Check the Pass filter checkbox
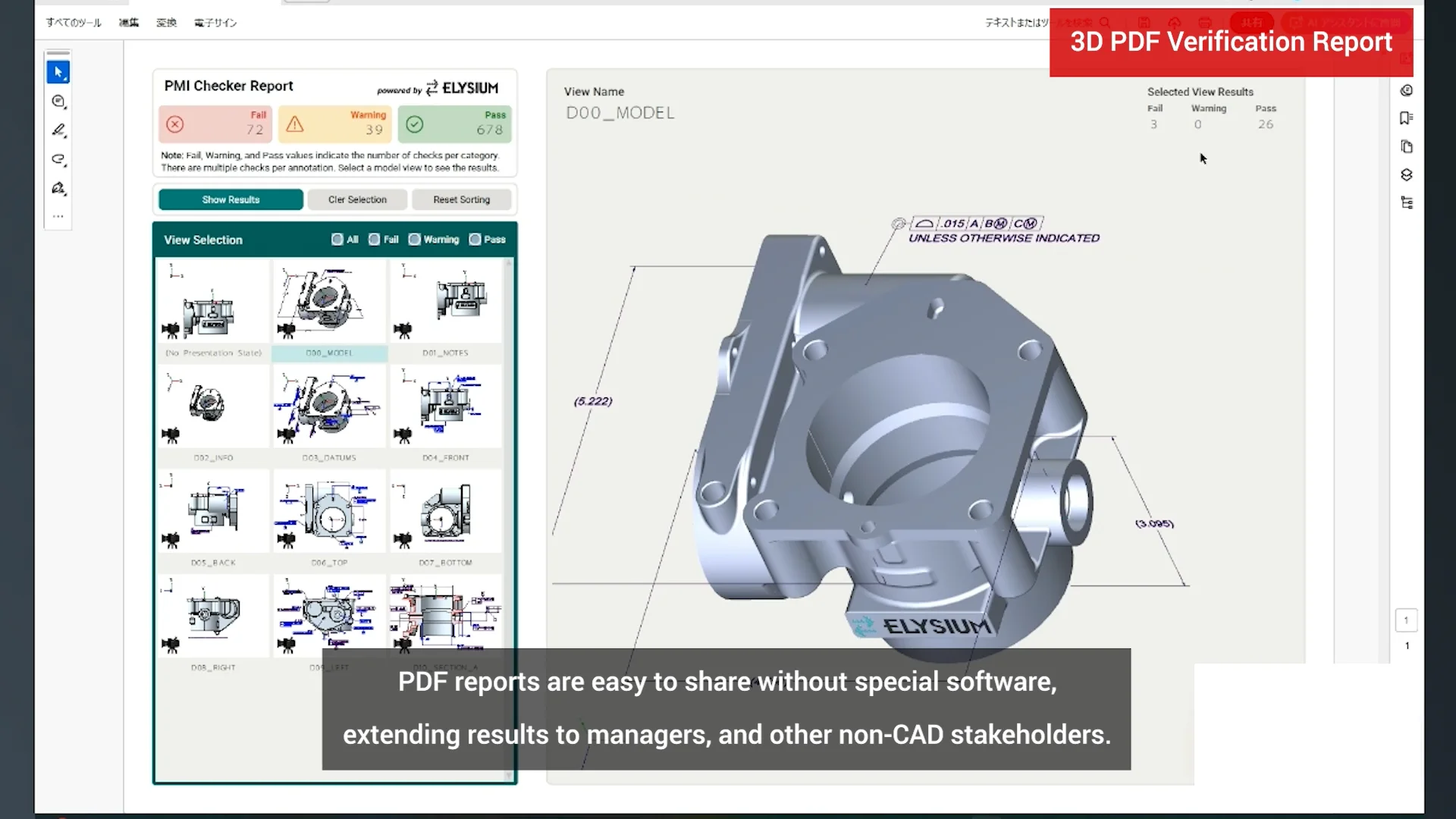Screen dimensions: 1456x819 pos(475,240)
